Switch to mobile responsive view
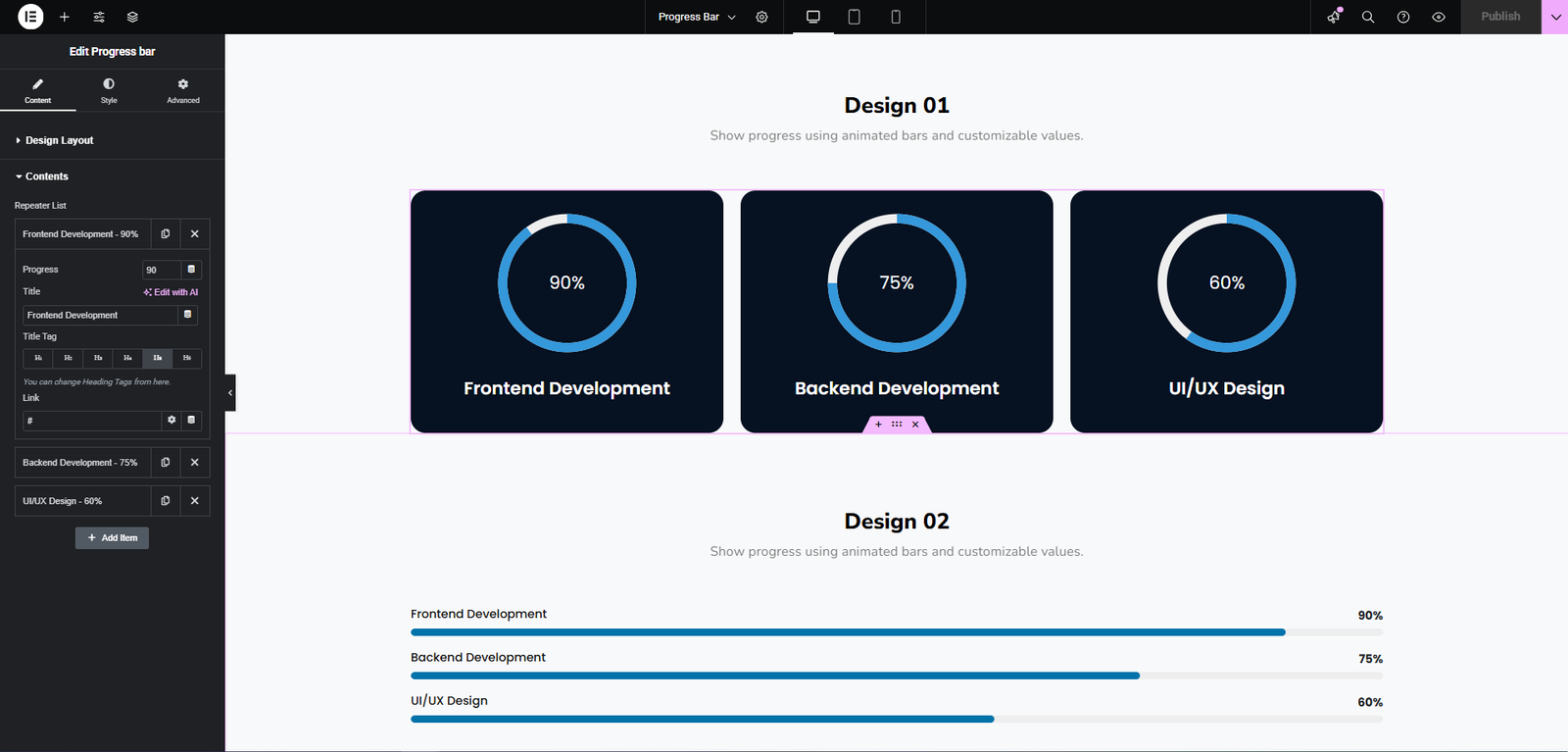Screen dimensions: 1568x752 coord(896,17)
